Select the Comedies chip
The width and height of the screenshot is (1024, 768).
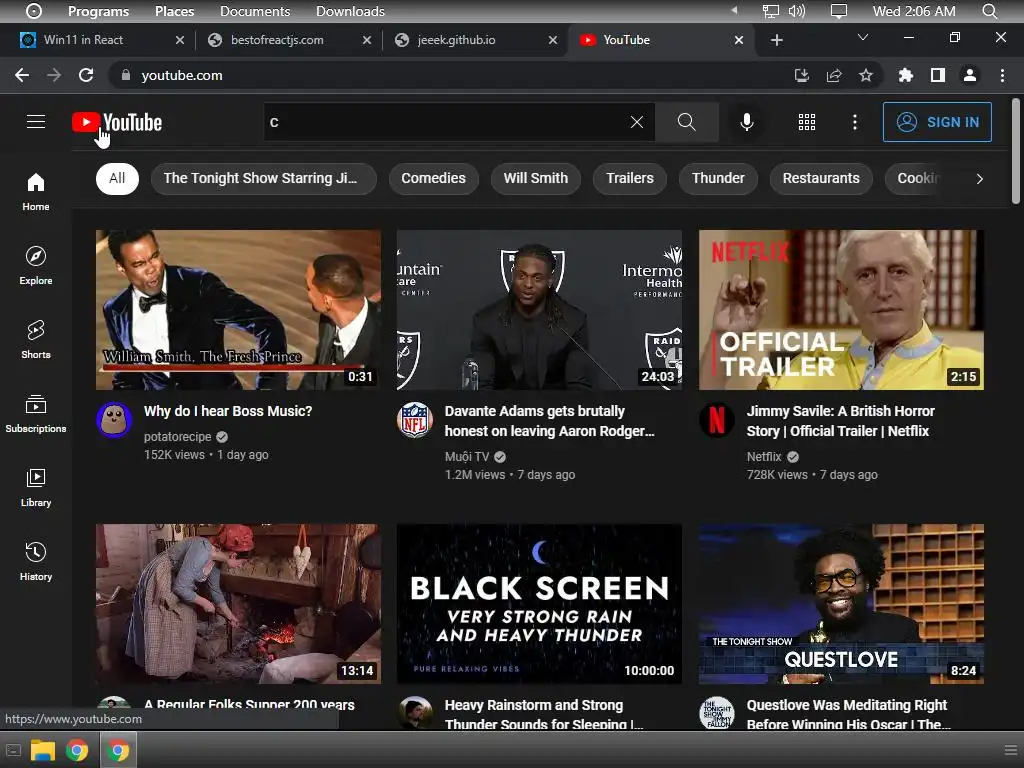pyautogui.click(x=433, y=178)
